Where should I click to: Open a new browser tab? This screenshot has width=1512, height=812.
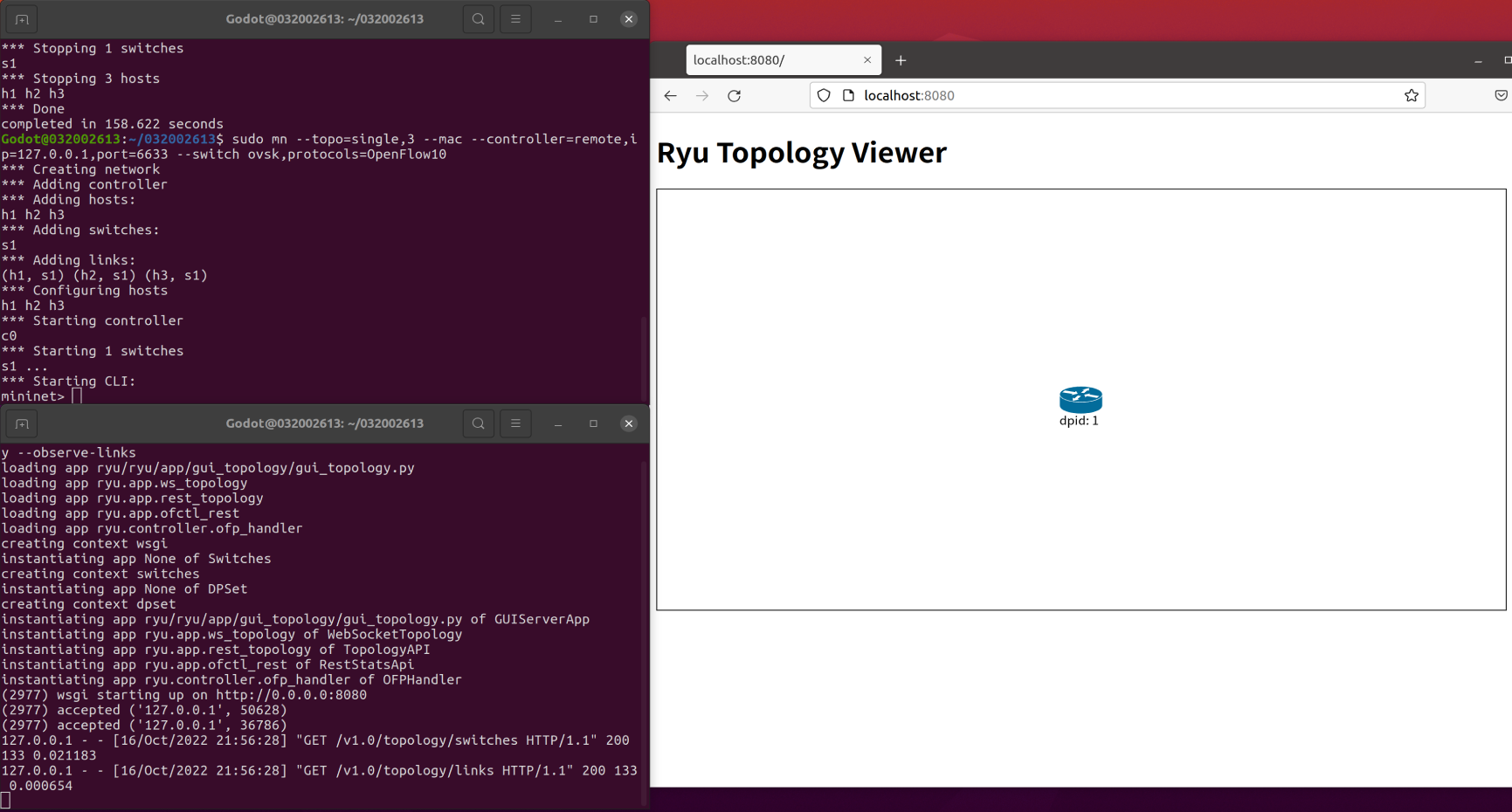point(901,60)
